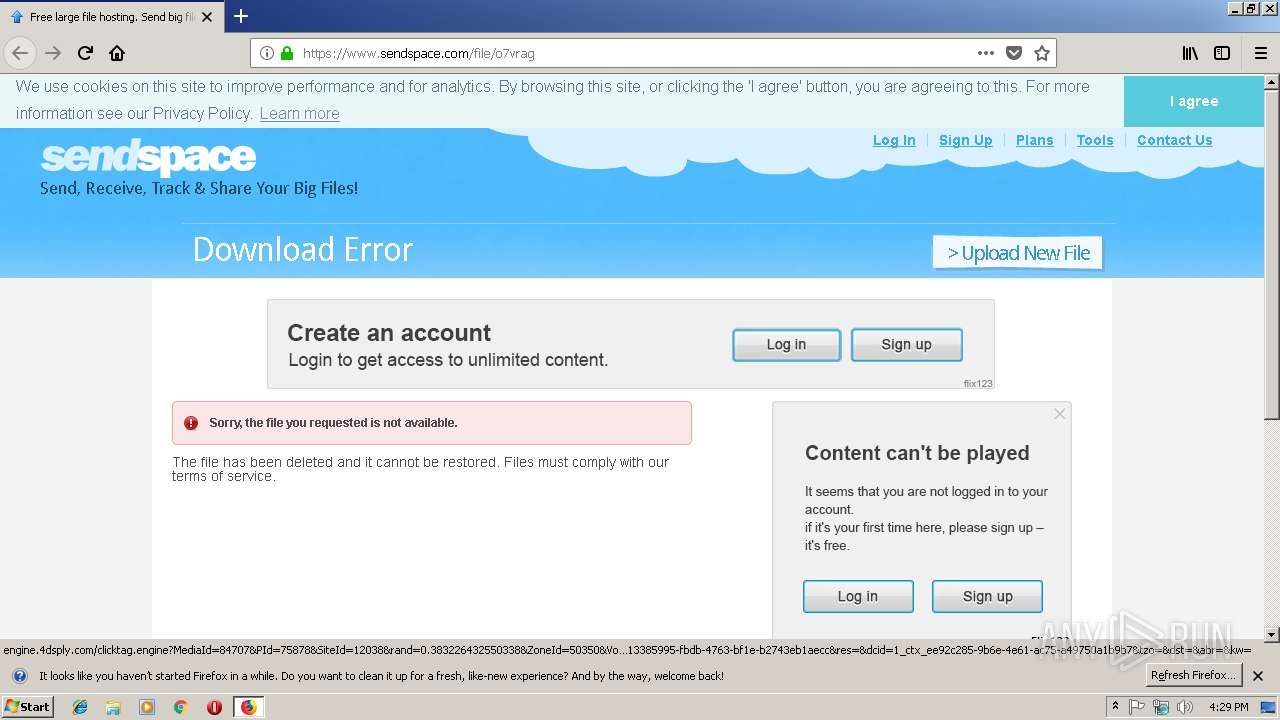Reload the page with the refresh icon
Viewport: 1280px width, 720px height.
coord(86,53)
